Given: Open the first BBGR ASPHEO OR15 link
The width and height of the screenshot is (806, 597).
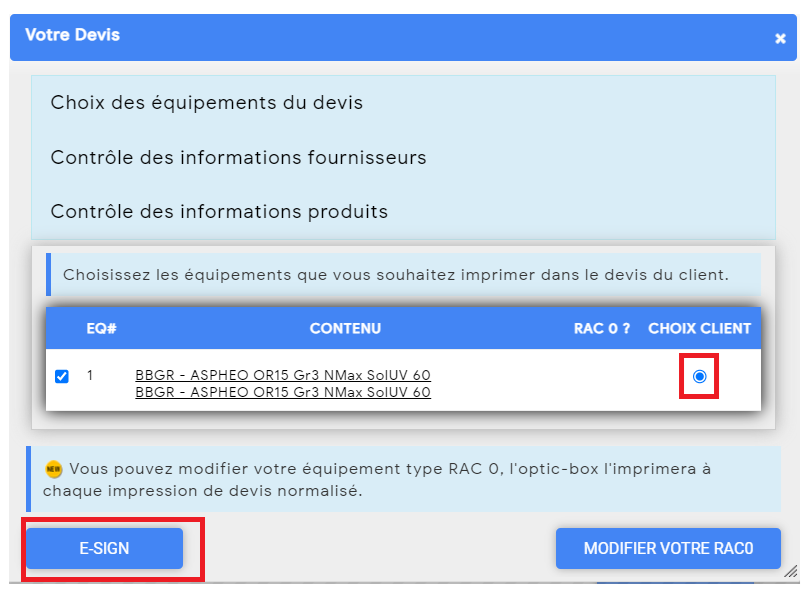Looking at the screenshot, I should tap(283, 375).
